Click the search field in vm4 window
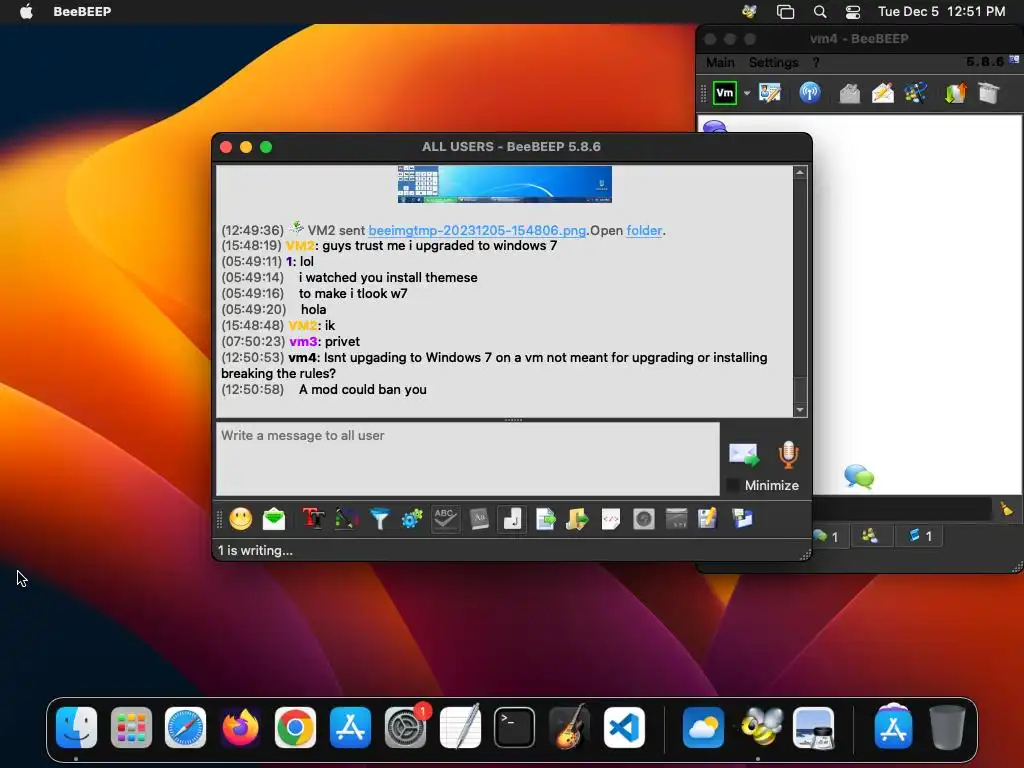This screenshot has height=768, width=1024. (903, 509)
